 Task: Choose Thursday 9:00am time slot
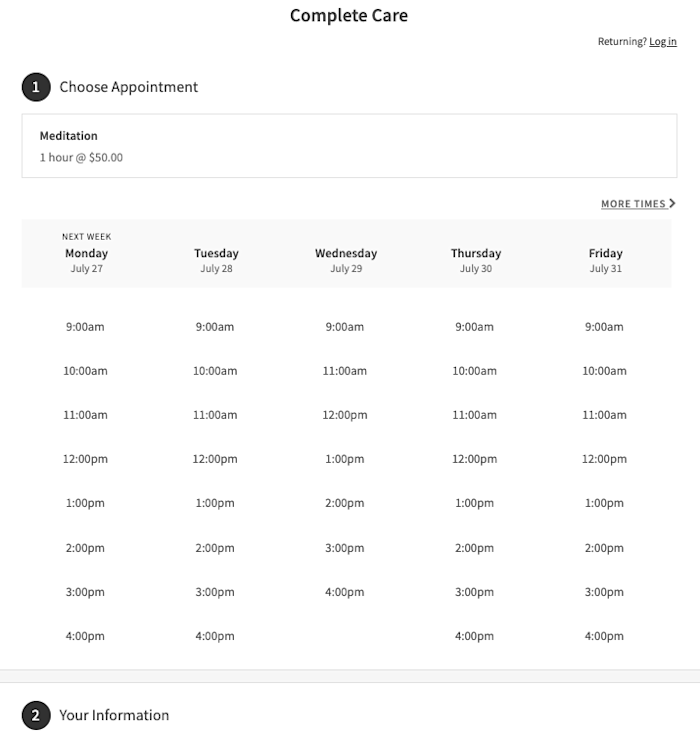[474, 327]
